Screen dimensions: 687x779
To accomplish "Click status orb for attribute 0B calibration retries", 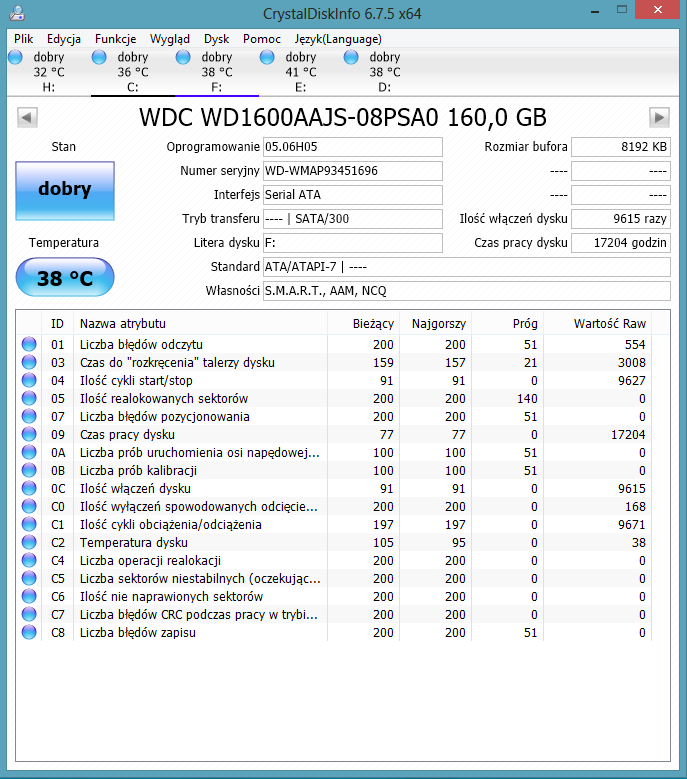I will [x=29, y=470].
